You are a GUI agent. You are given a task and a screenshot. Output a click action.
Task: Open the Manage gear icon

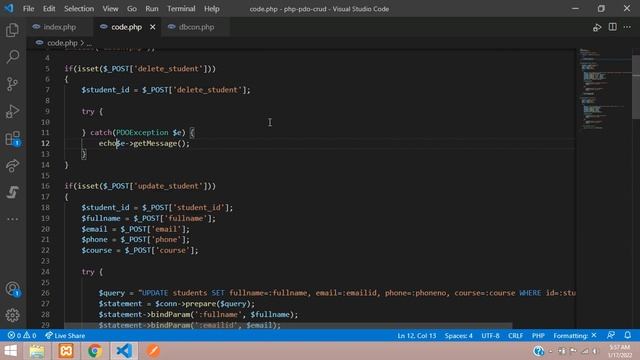[x=12, y=315]
